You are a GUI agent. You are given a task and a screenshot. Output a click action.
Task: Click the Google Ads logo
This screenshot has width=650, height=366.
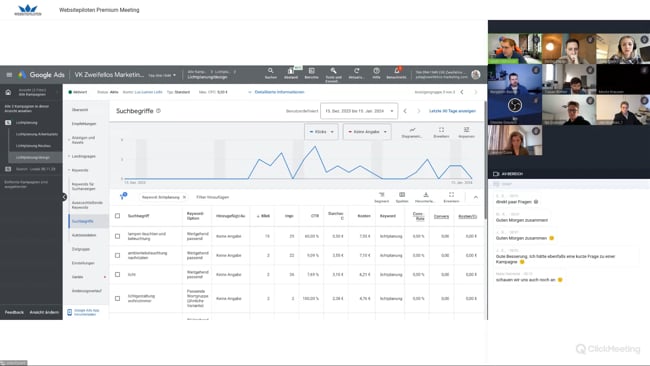click(x=41, y=75)
